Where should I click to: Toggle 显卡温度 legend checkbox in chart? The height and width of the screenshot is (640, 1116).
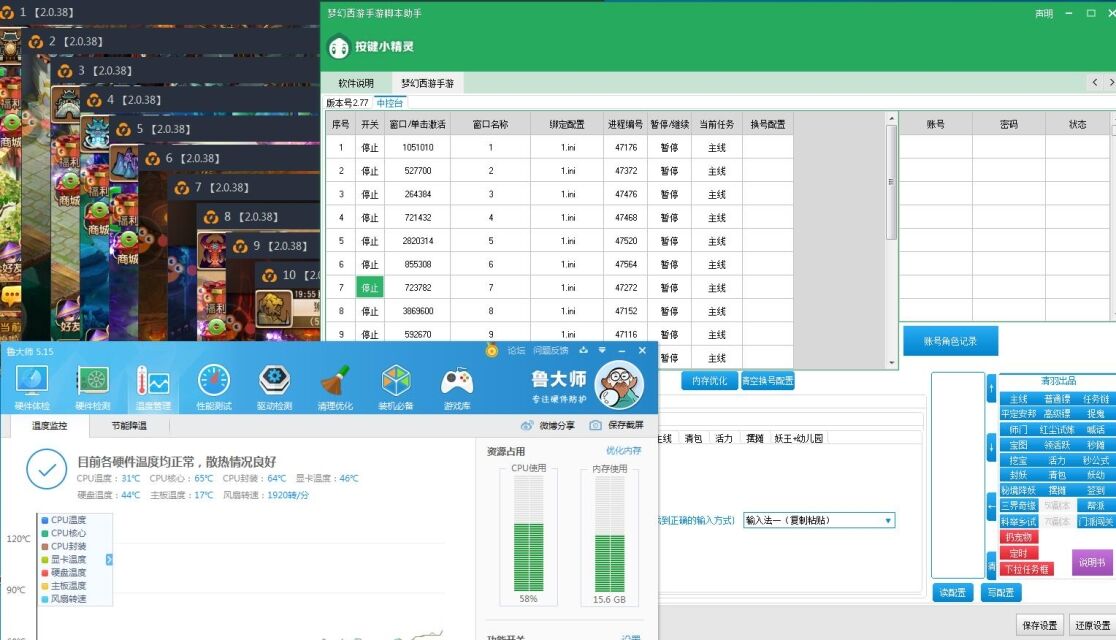pos(45,559)
